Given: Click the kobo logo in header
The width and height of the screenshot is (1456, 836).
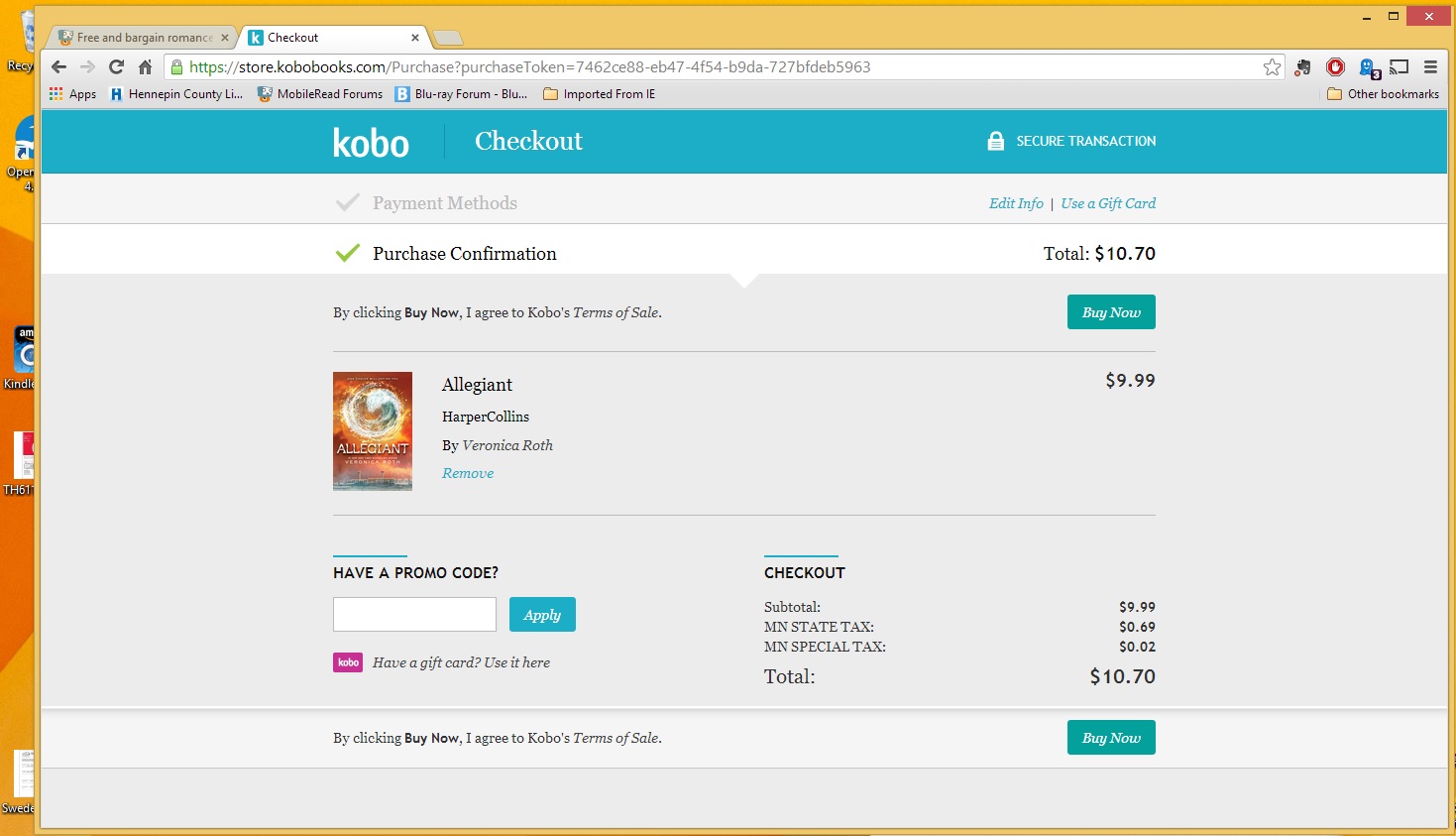Looking at the screenshot, I should pyautogui.click(x=371, y=143).
